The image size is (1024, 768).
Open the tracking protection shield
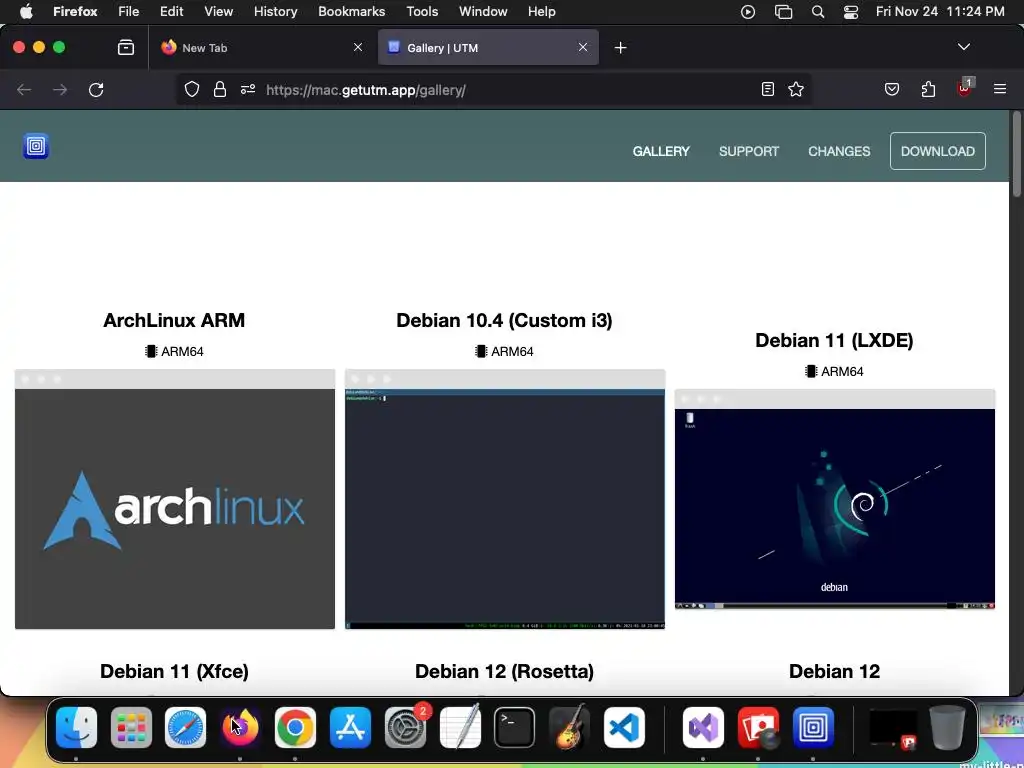[x=191, y=89]
